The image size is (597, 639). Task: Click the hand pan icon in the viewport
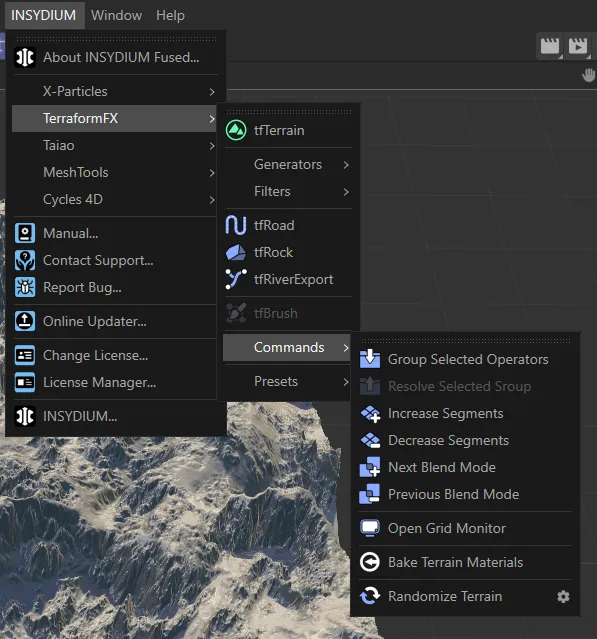tap(588, 75)
